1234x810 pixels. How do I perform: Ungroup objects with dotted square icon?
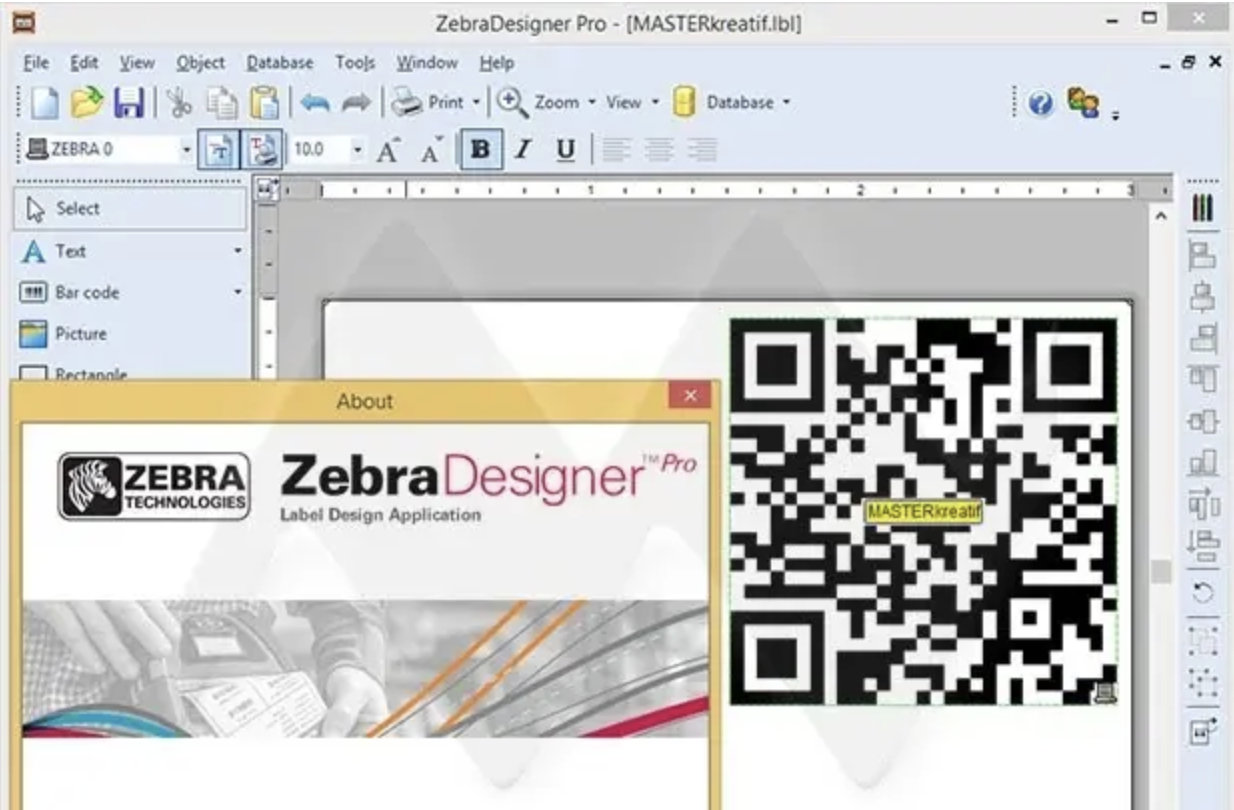coord(1203,682)
